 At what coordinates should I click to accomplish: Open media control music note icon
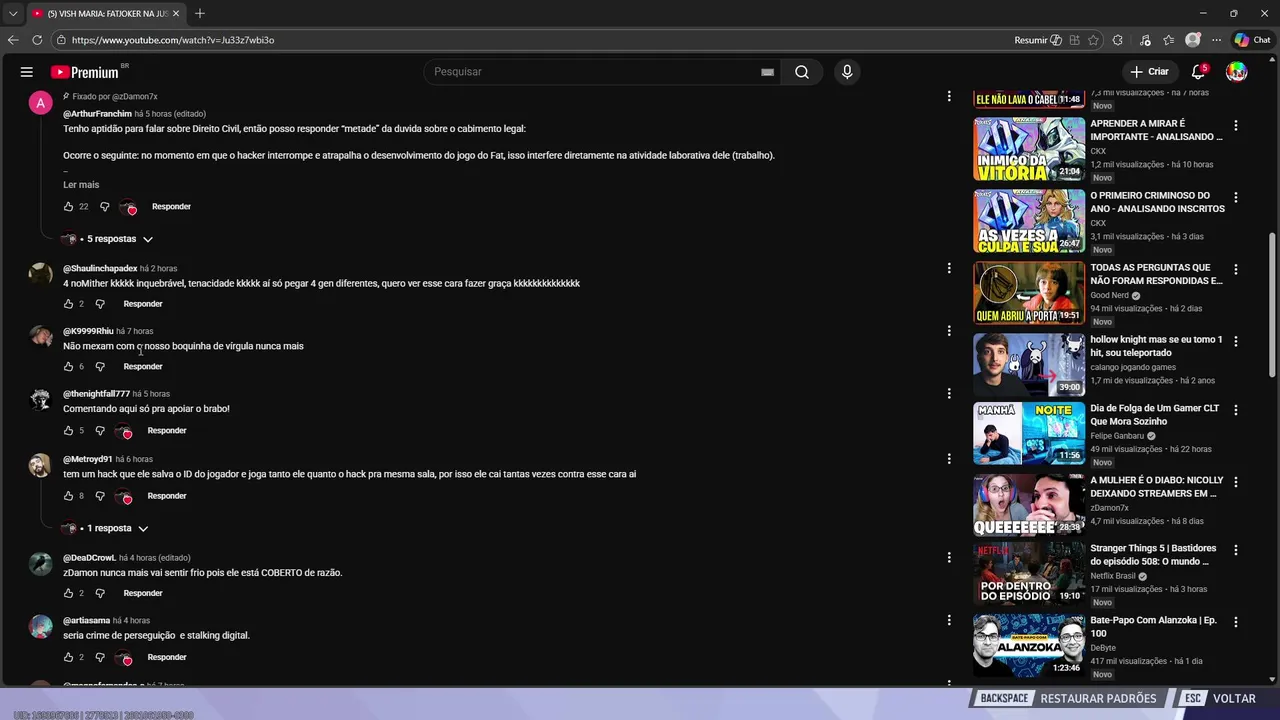tap(1144, 40)
